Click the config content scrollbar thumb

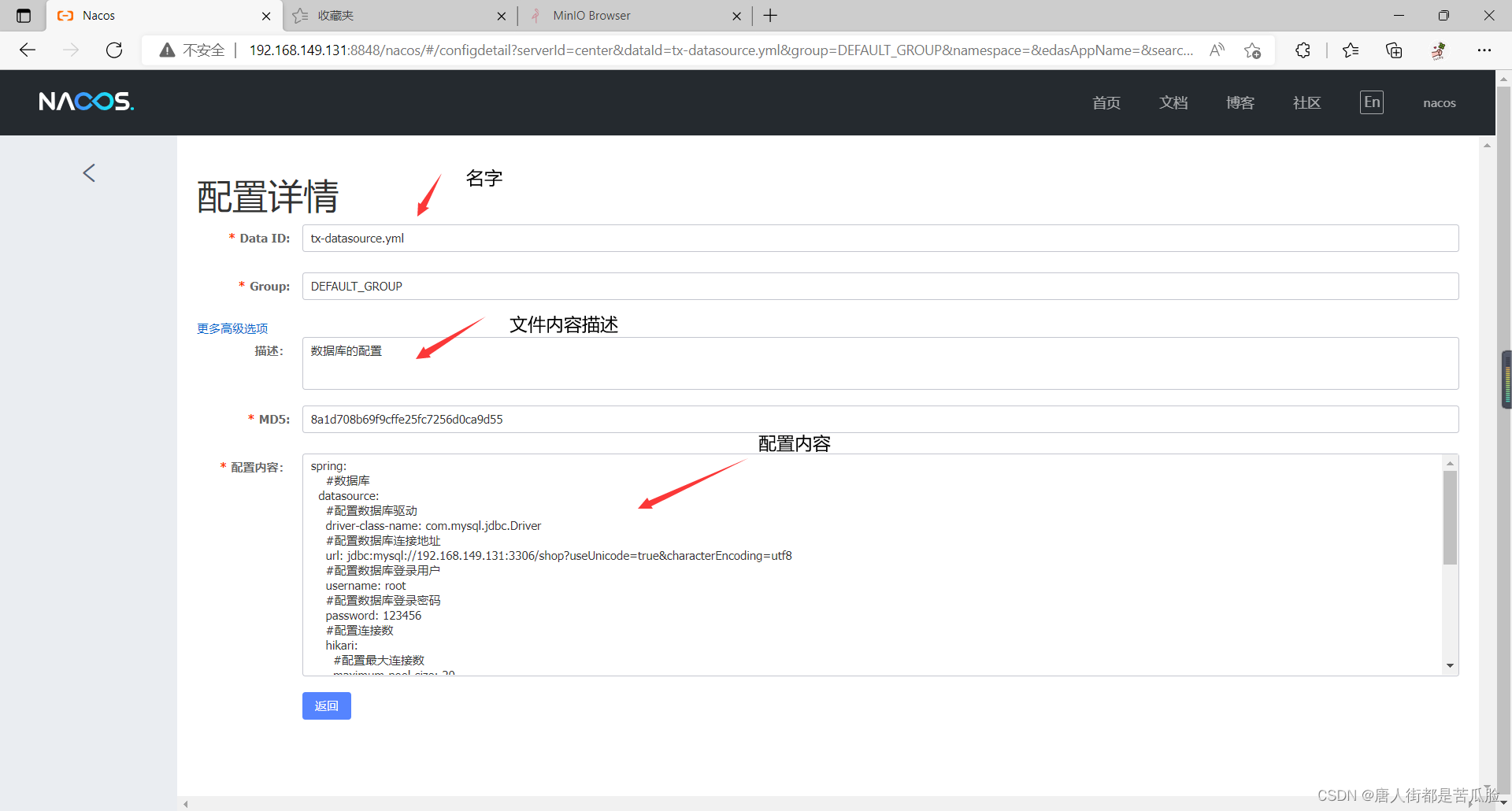tap(1450, 517)
